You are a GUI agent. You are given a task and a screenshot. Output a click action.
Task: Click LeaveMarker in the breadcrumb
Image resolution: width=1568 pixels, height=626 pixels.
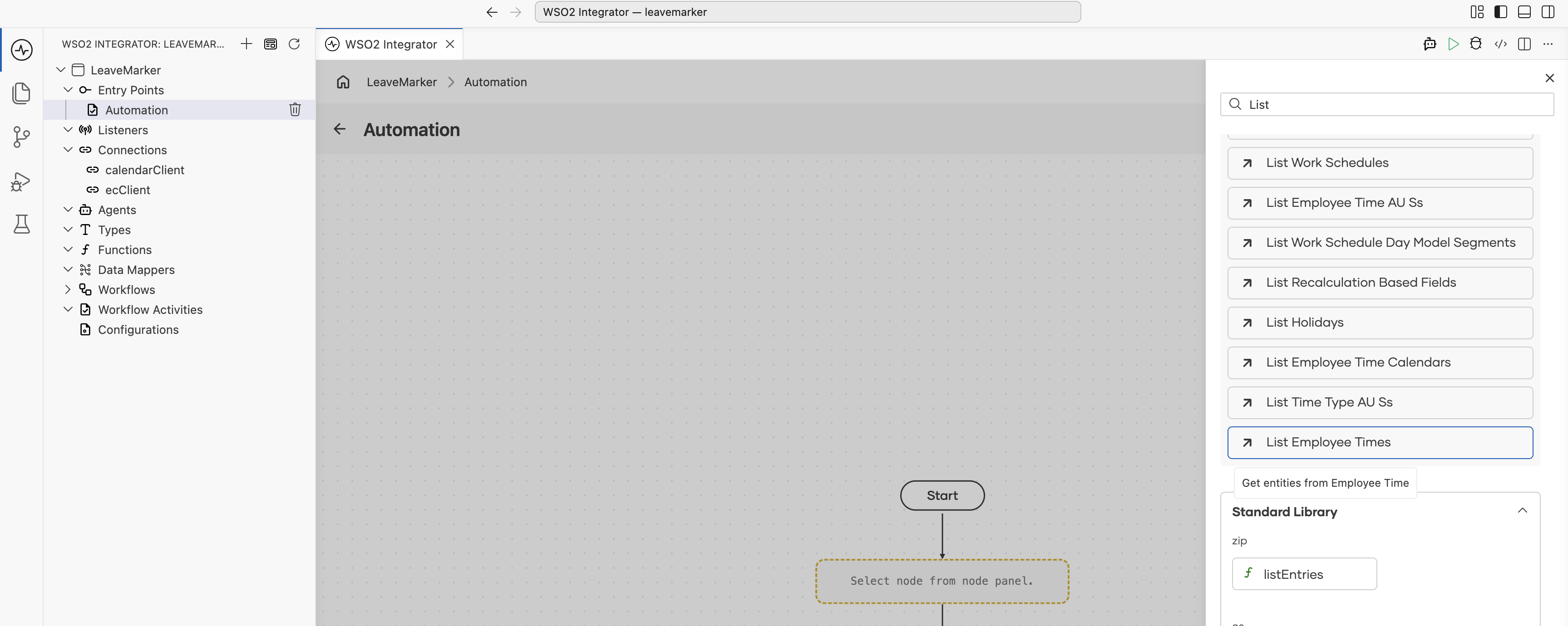click(x=402, y=82)
